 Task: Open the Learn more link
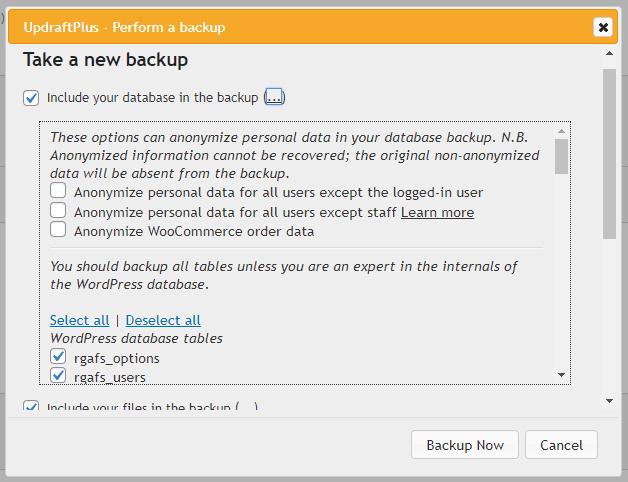click(x=437, y=212)
